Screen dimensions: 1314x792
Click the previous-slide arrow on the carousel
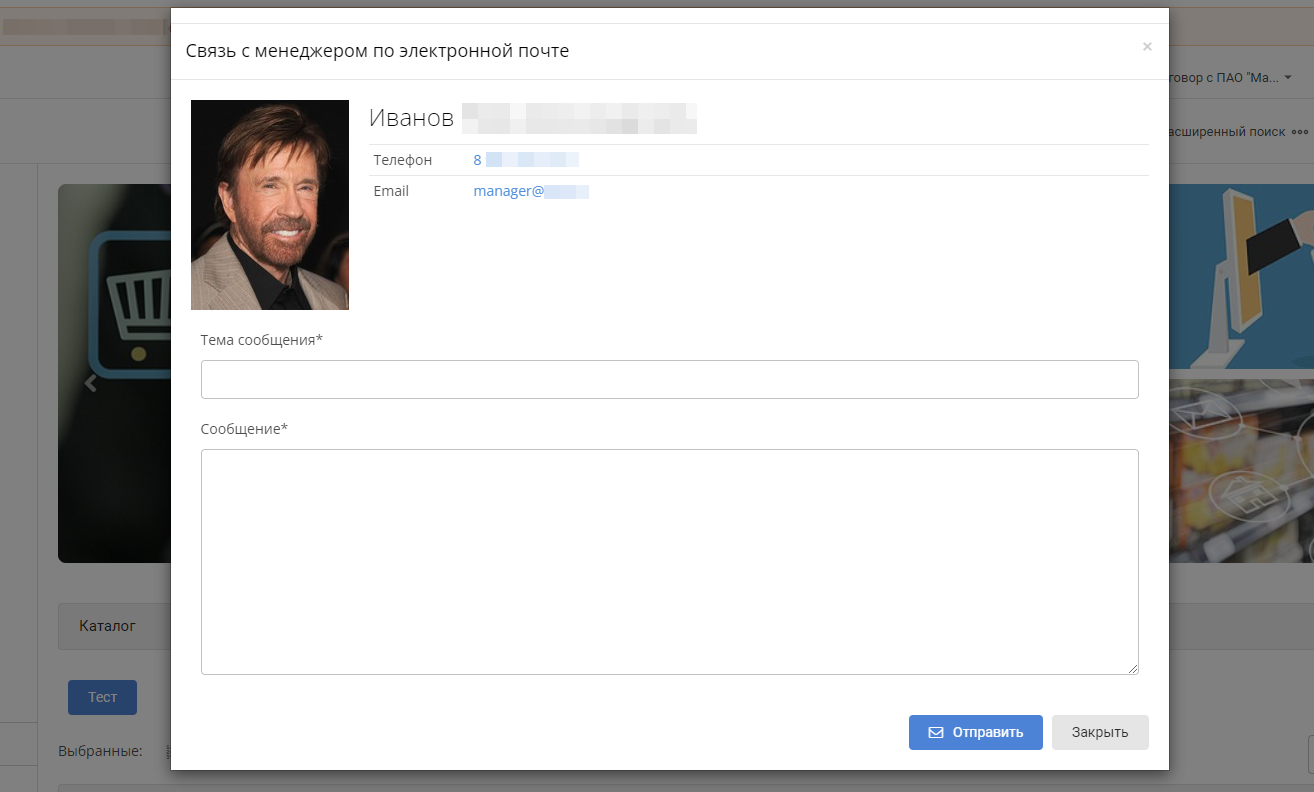pos(91,382)
